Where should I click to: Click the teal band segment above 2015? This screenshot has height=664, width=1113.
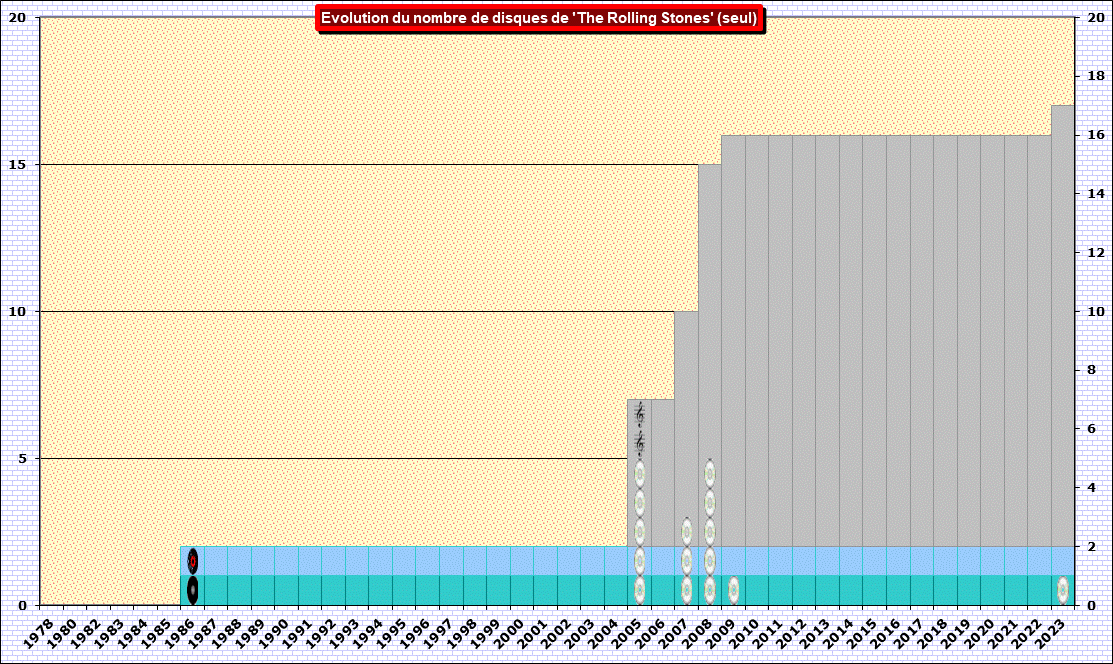(874, 590)
